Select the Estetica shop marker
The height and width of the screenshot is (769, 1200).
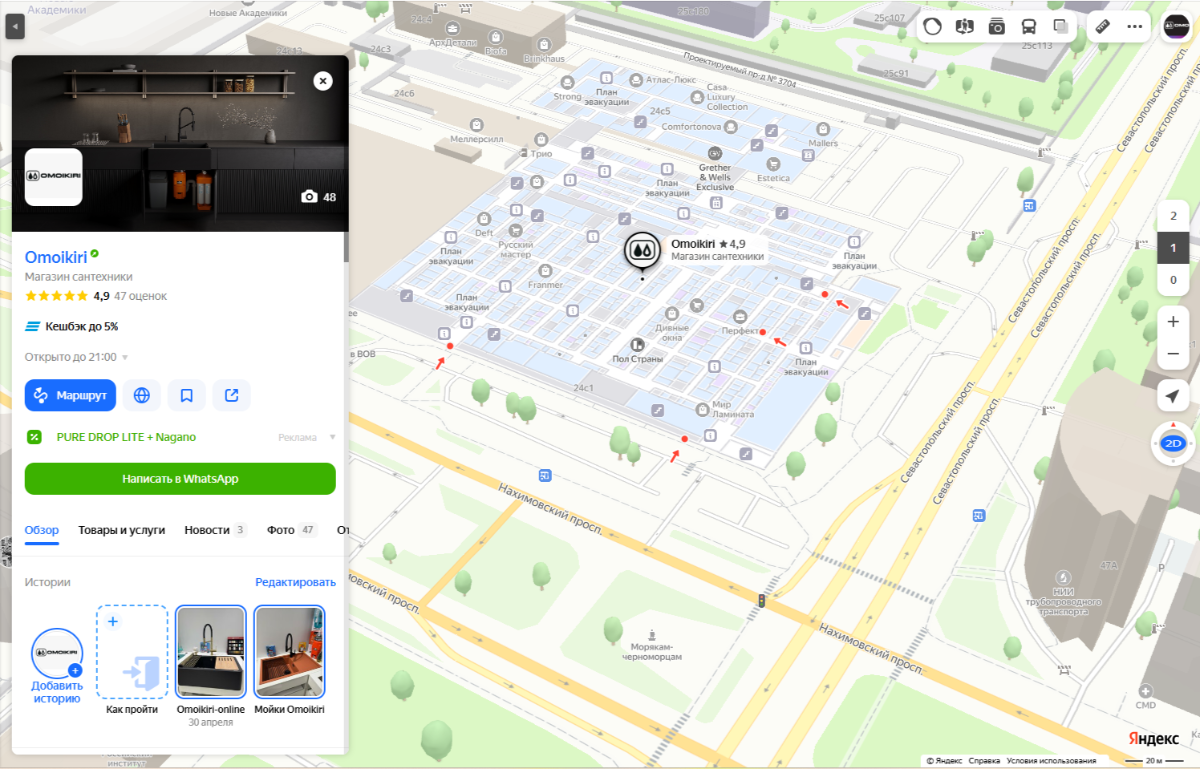pos(773,164)
